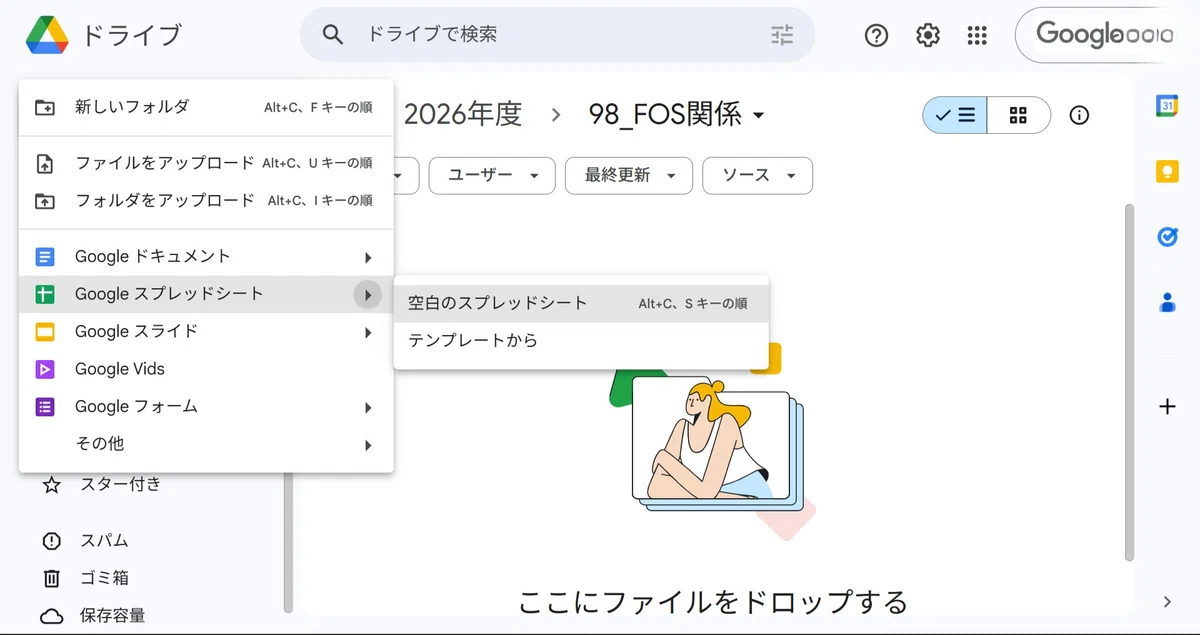1200x635 pixels.
Task: Open the 98_FOS関係 folder dropdown
Action: [677, 115]
